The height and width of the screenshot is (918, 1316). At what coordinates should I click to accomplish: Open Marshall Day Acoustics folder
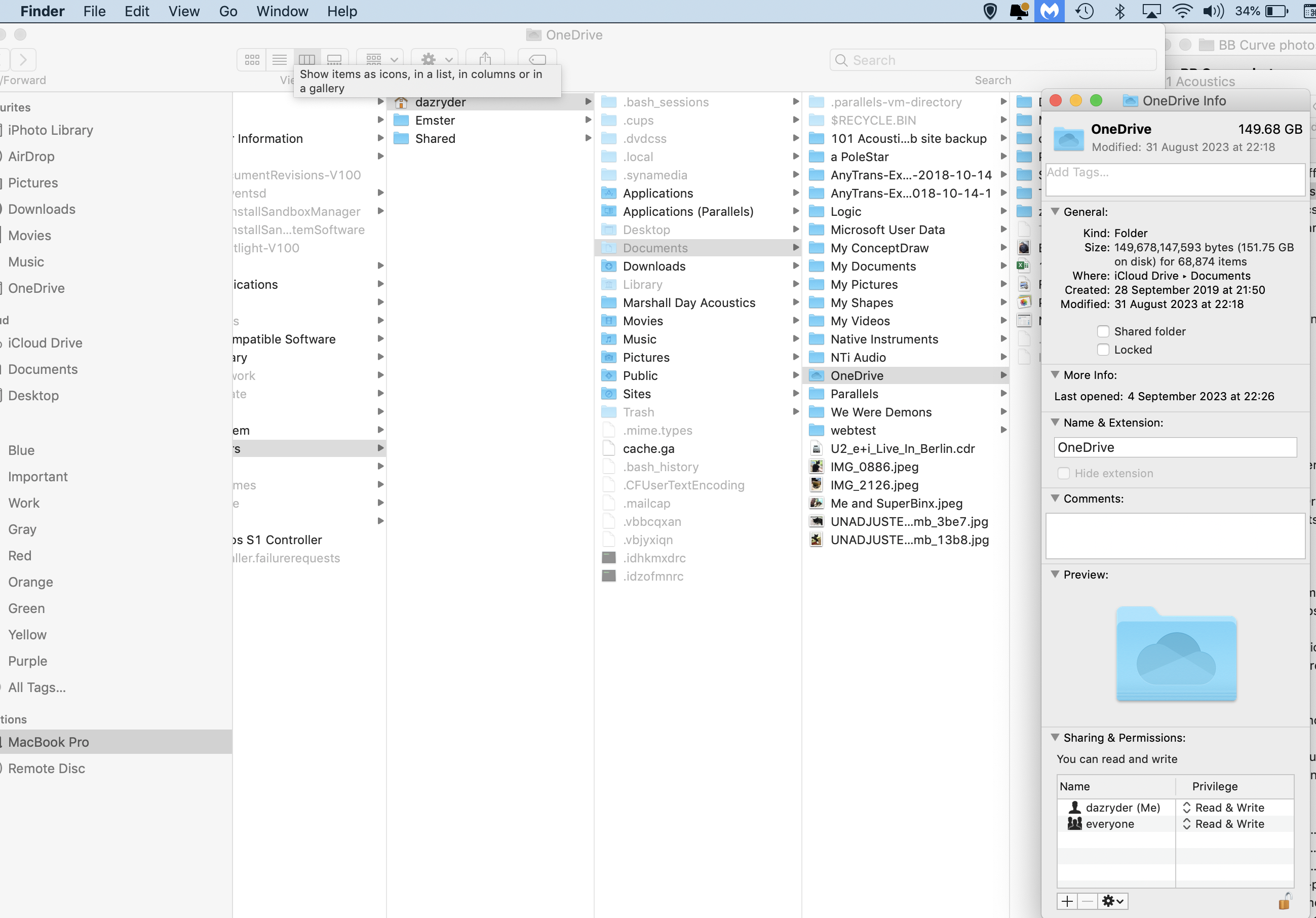688,303
